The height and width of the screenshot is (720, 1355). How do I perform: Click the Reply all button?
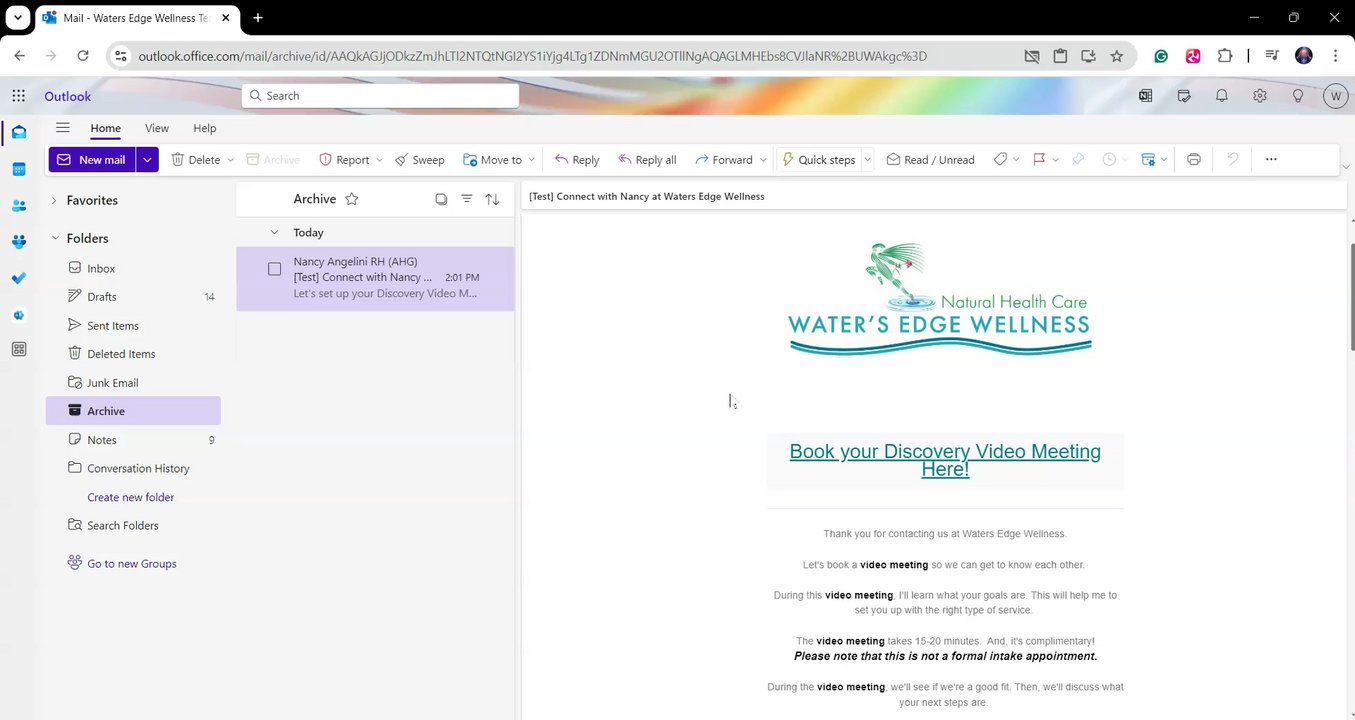[647, 159]
